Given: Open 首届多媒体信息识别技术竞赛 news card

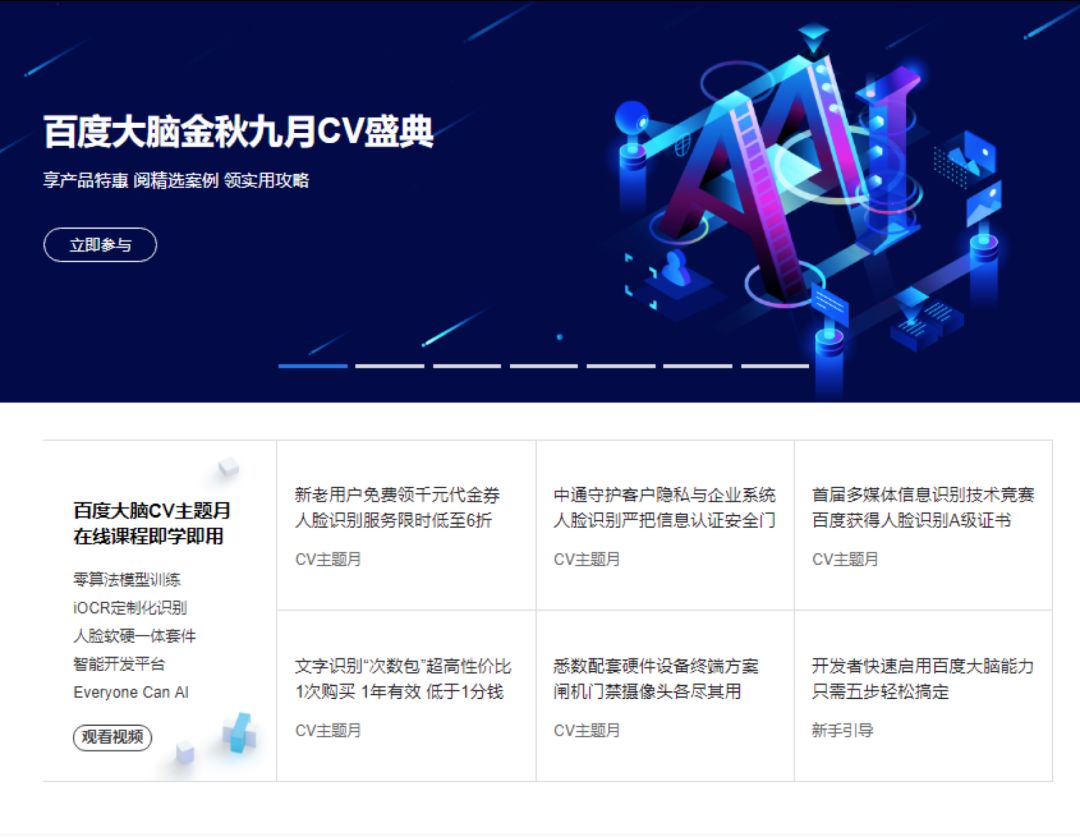Looking at the screenshot, I should tap(924, 525).
